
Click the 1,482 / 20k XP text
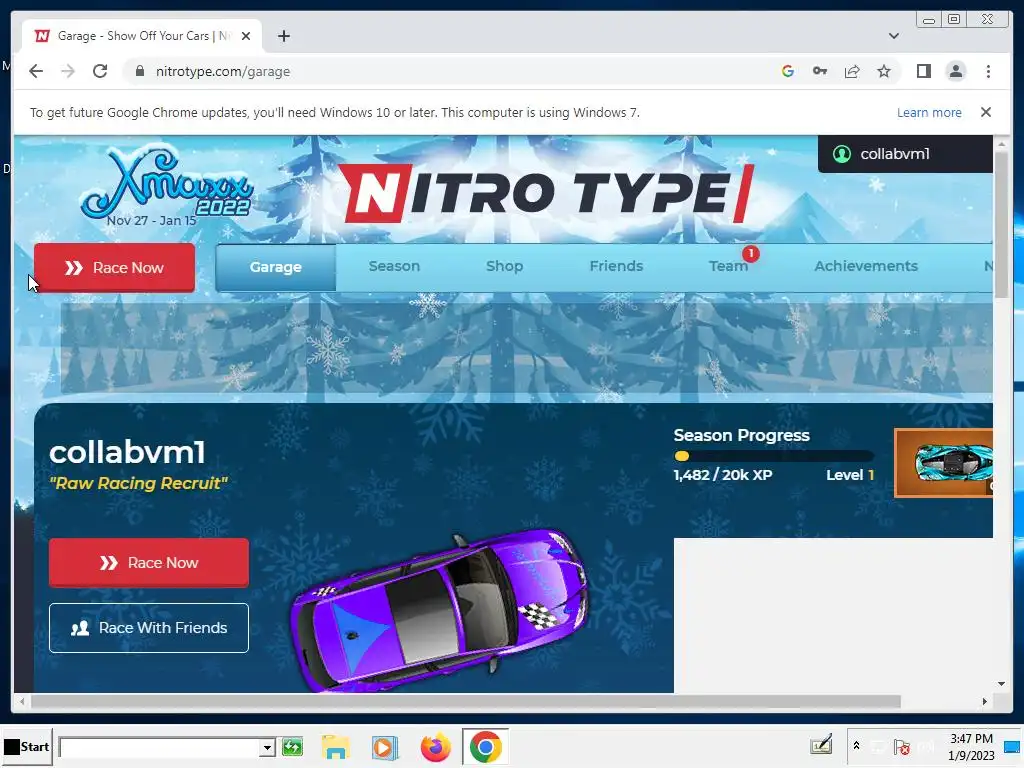723,475
